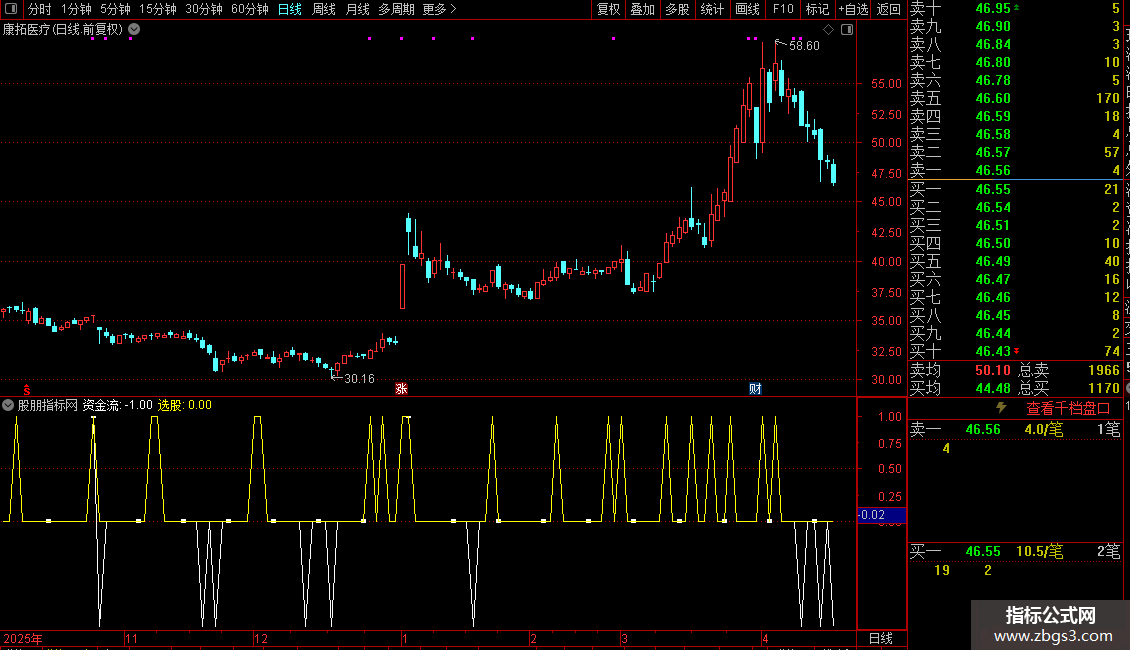
Task: Open F10 company info
Action: [783, 9]
